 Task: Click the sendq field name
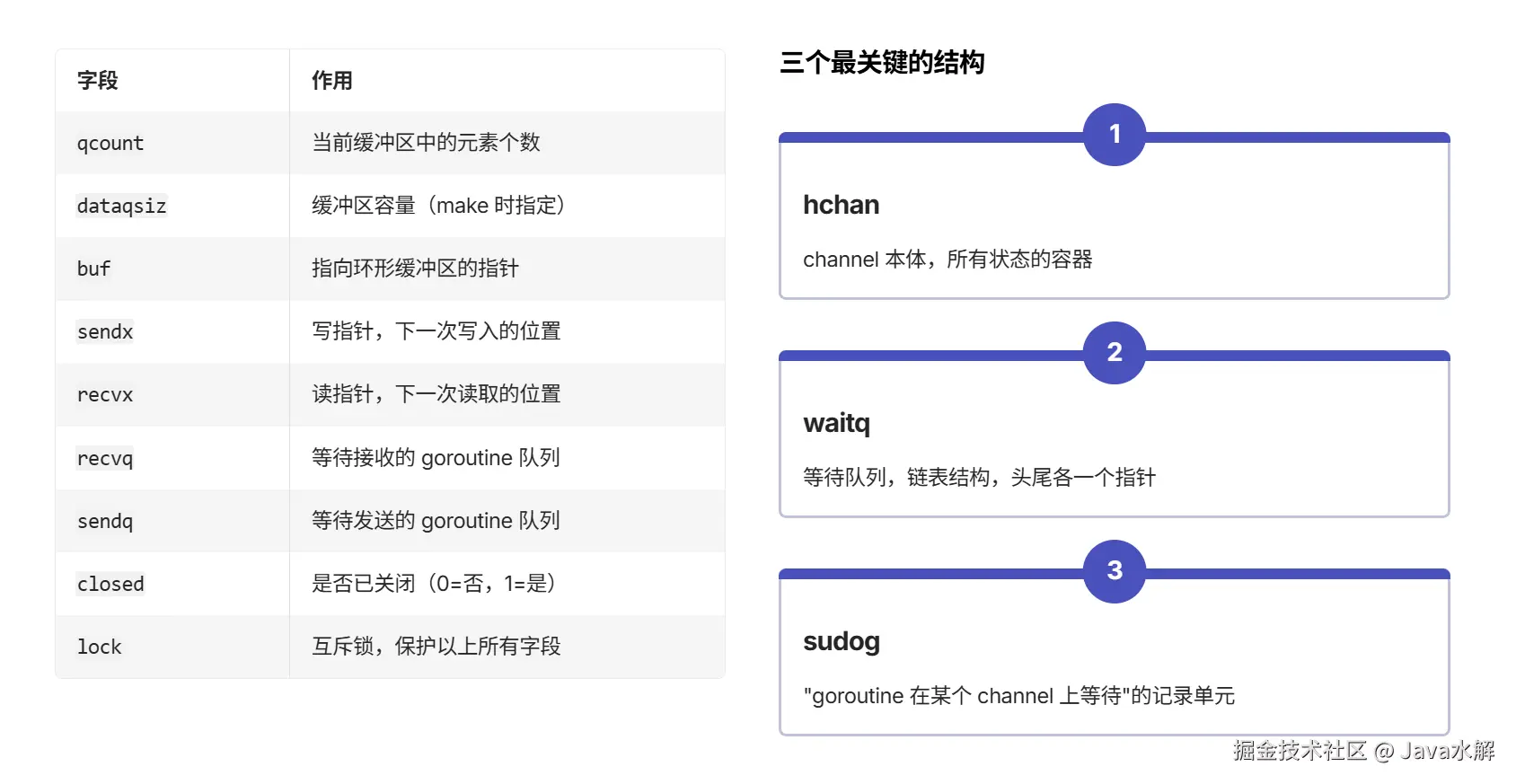pos(105,521)
